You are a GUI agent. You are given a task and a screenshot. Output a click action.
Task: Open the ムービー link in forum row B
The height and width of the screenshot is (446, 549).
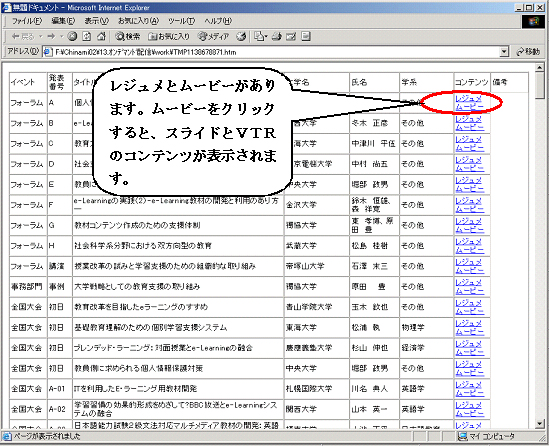click(x=470, y=127)
